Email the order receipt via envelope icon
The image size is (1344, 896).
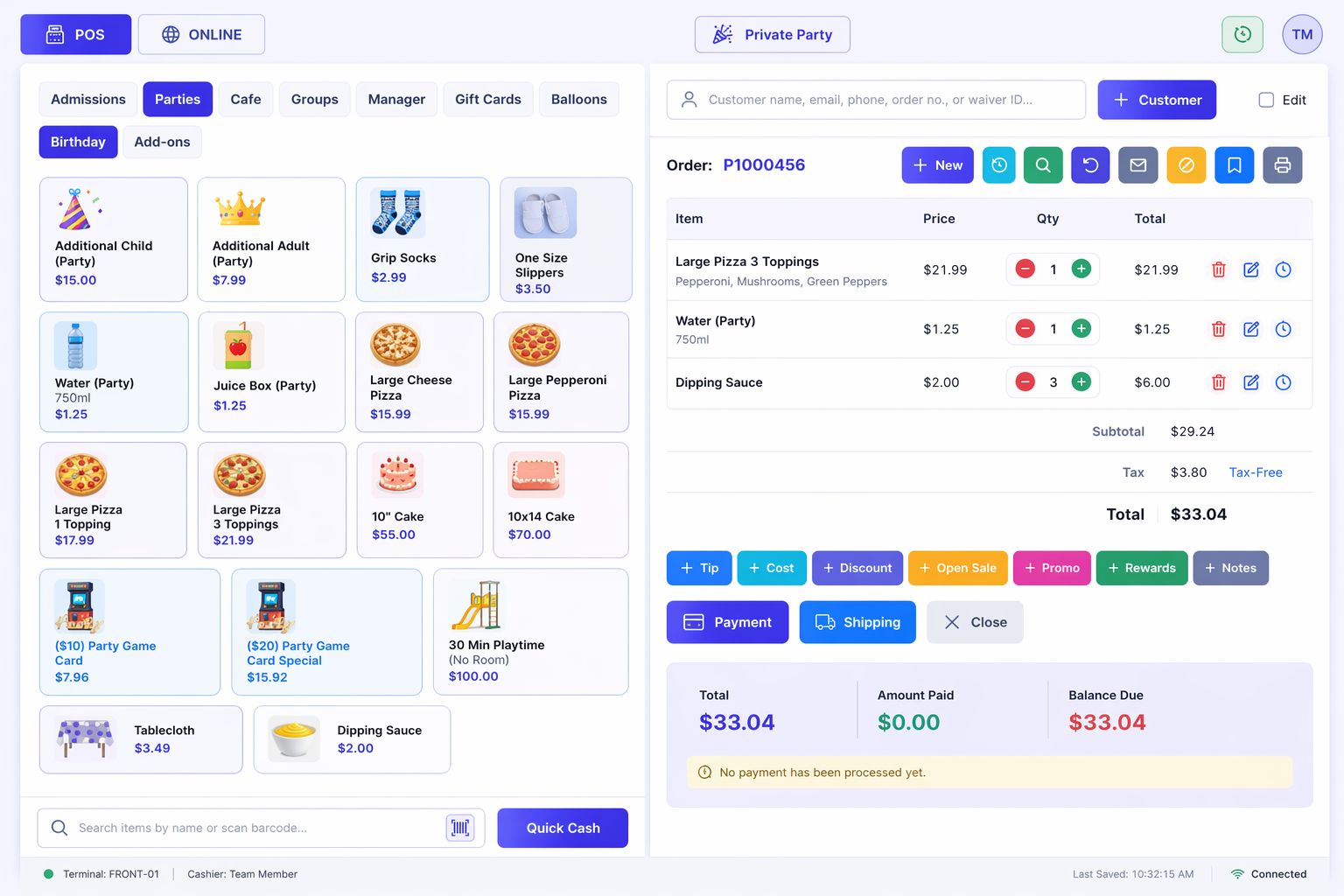[x=1137, y=164]
